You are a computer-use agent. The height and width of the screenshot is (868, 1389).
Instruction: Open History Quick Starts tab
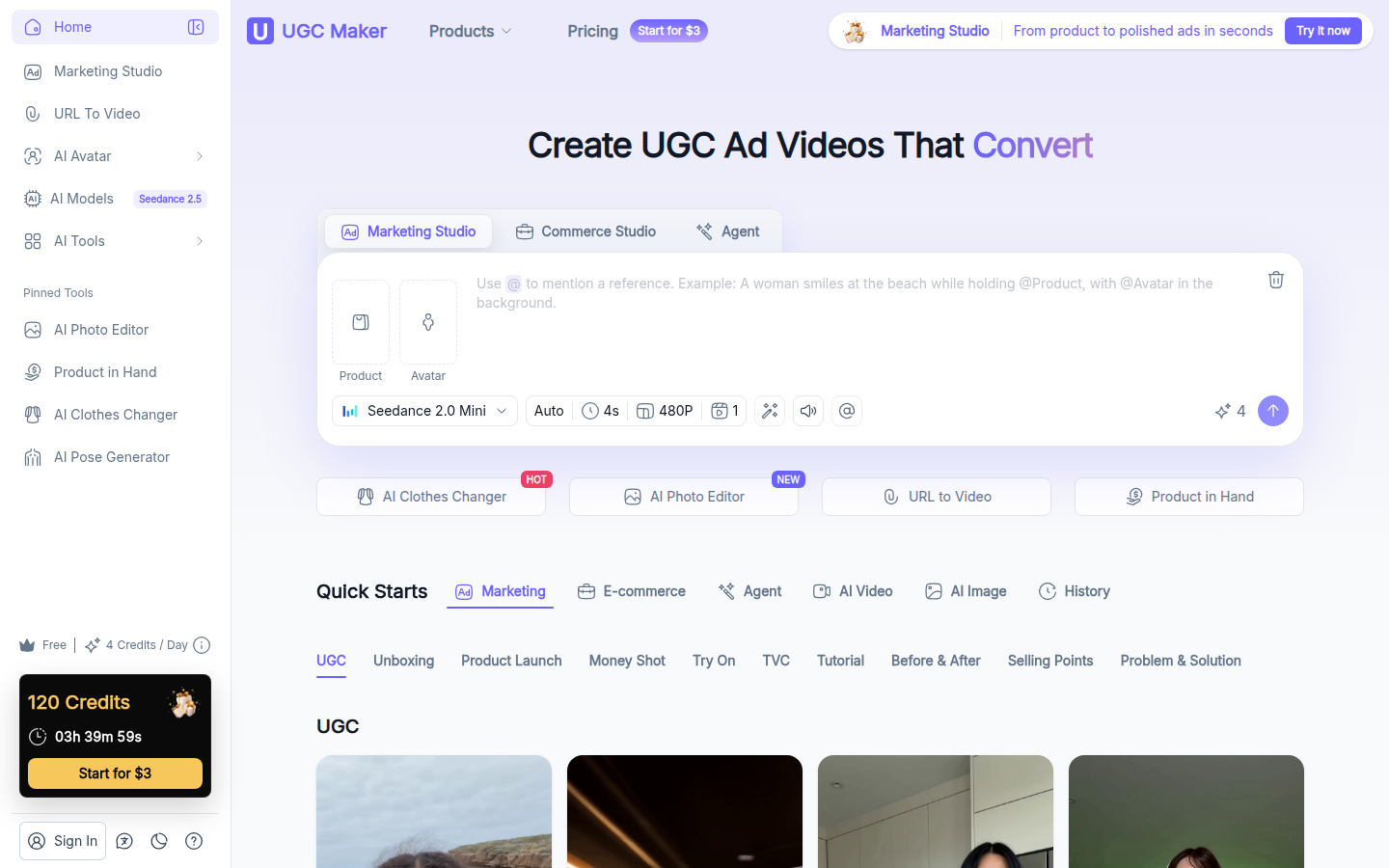1074,591
